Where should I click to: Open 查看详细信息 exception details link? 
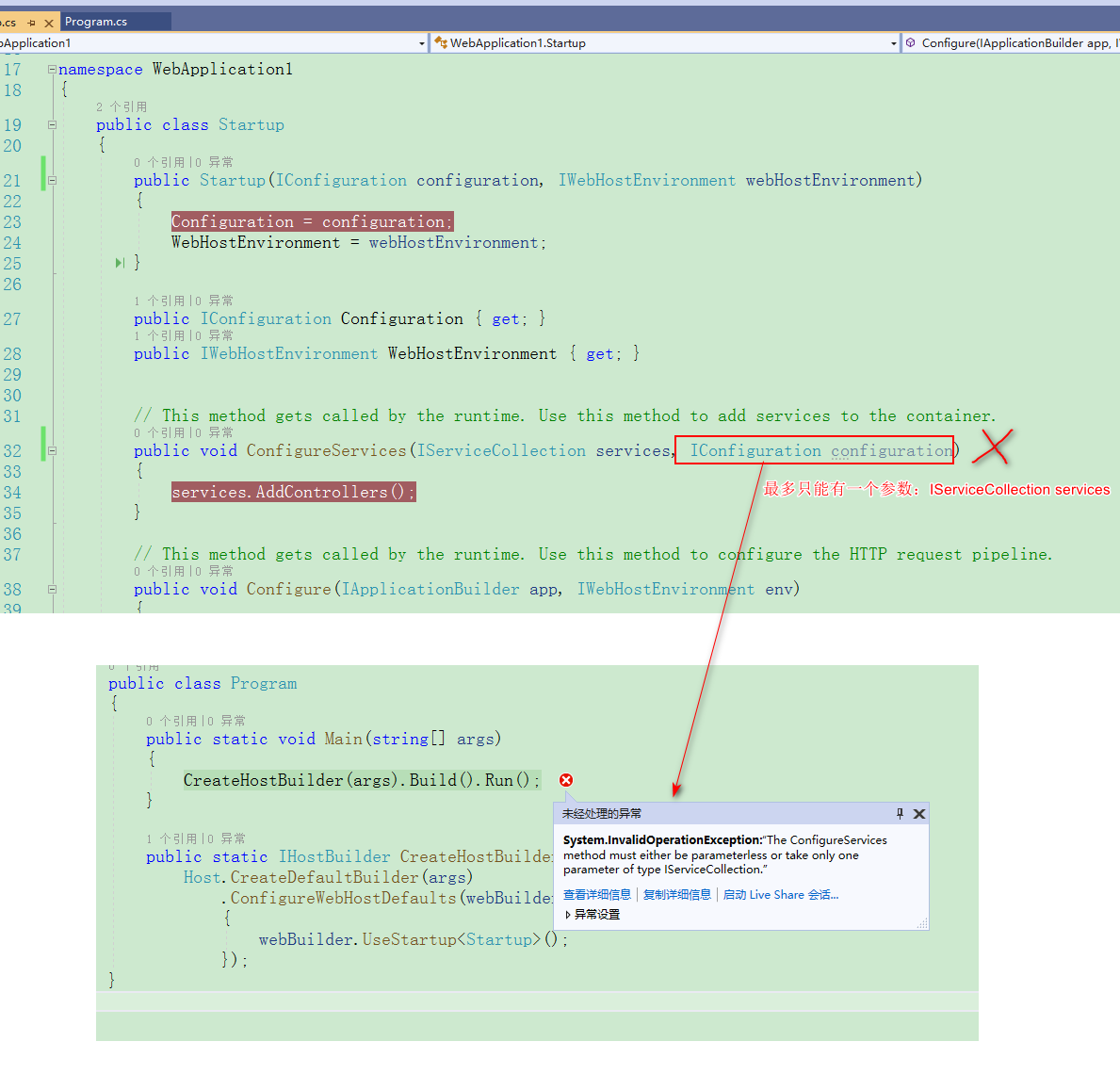click(x=596, y=894)
